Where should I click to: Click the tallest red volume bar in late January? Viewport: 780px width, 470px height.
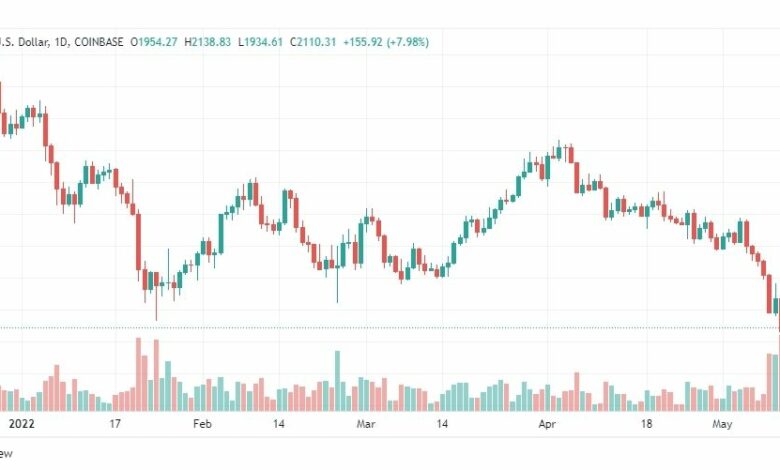click(138, 374)
